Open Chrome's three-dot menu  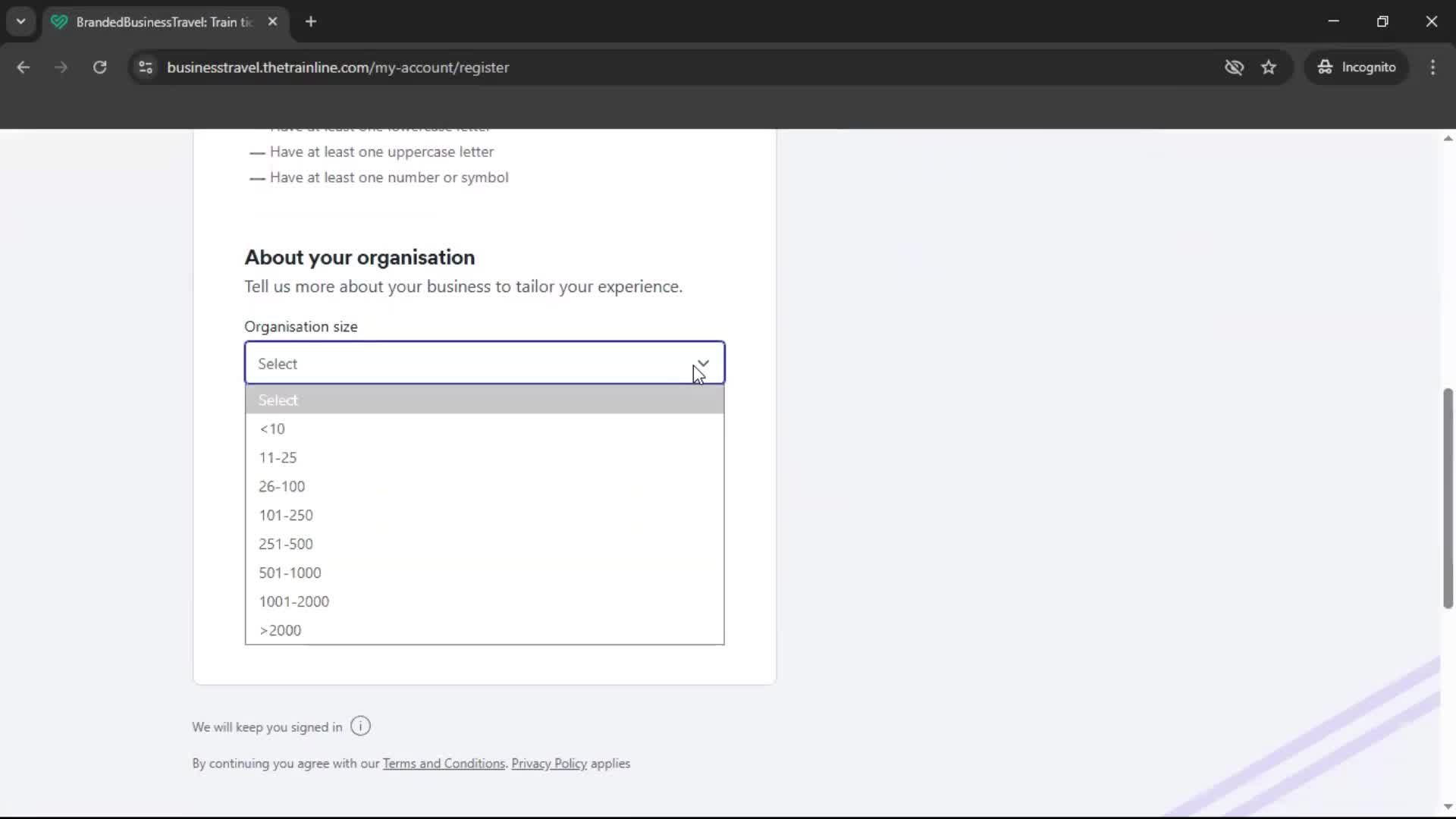tap(1433, 67)
